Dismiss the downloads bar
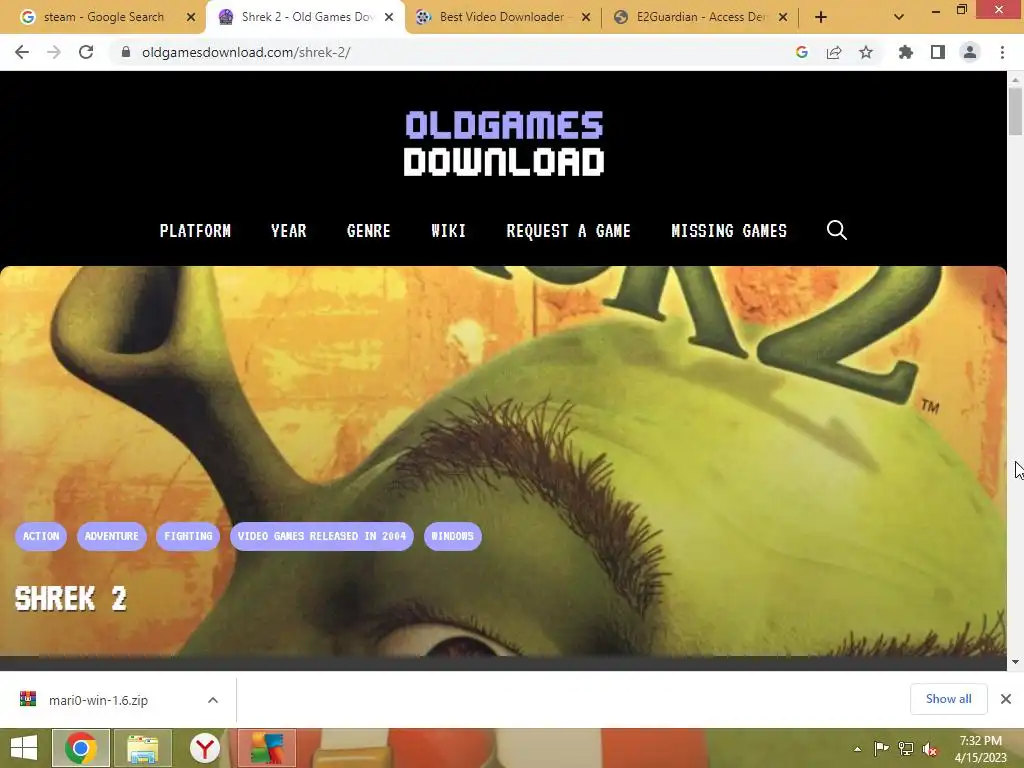1024x768 pixels. [1006, 699]
